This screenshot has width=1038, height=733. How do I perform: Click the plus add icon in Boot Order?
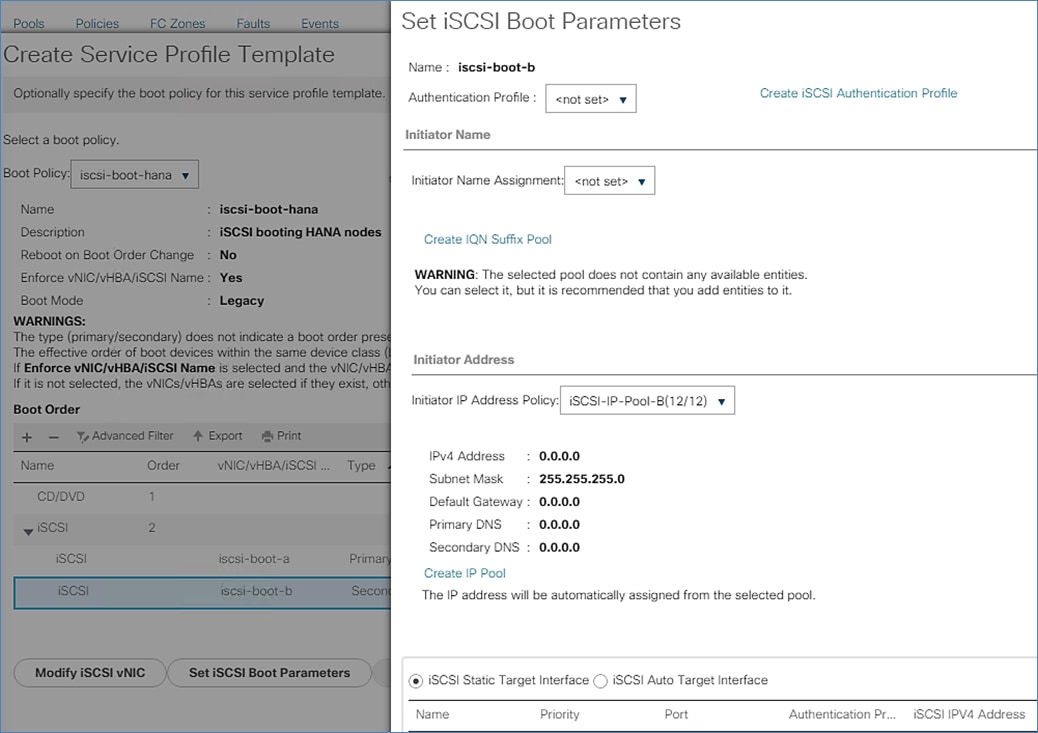click(27, 437)
